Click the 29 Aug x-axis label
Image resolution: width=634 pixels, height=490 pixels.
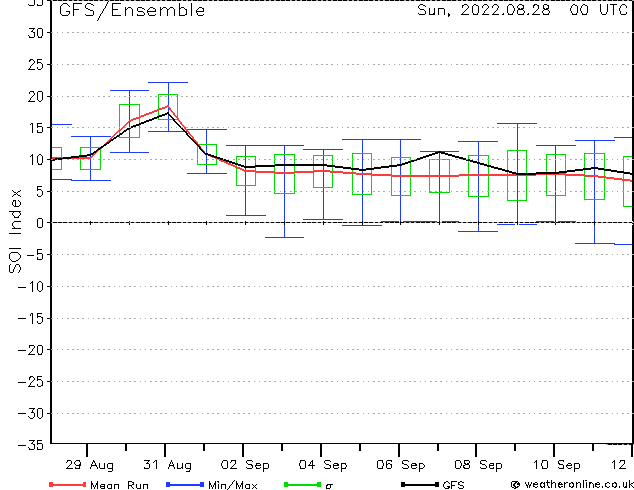tap(89, 465)
